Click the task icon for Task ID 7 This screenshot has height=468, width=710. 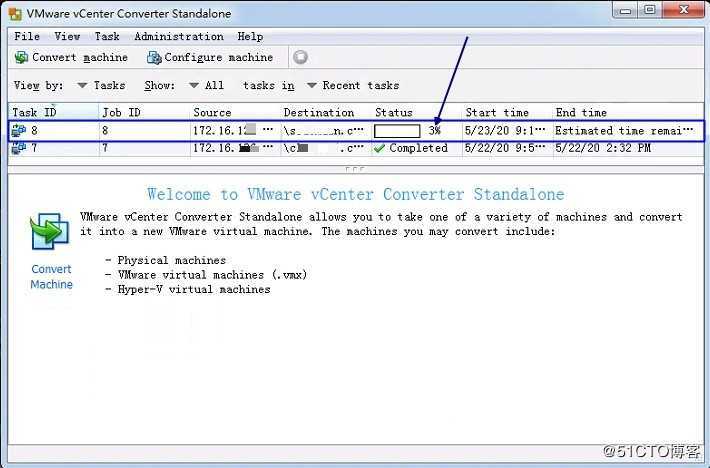[19, 148]
